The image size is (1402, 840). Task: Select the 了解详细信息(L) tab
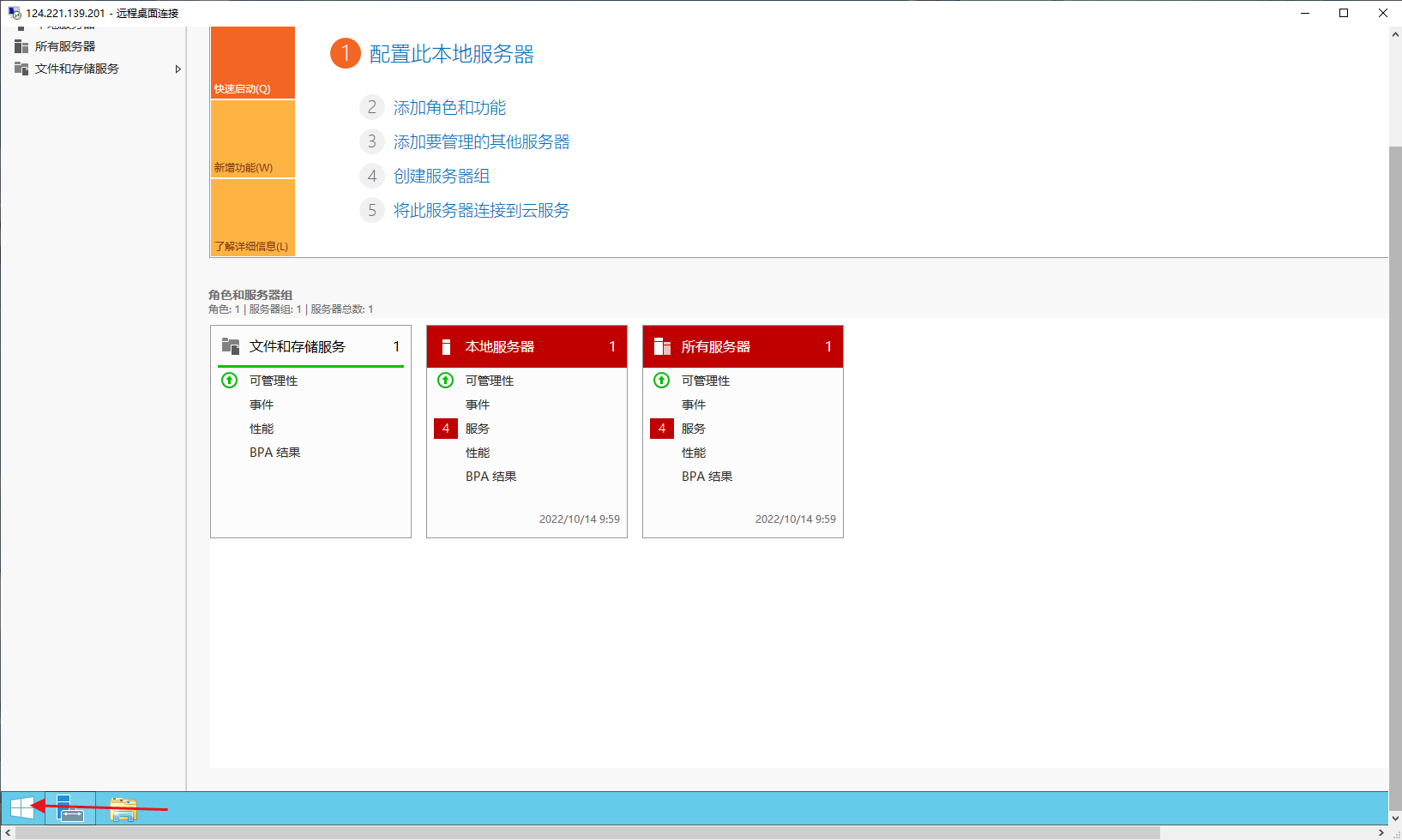[252, 218]
